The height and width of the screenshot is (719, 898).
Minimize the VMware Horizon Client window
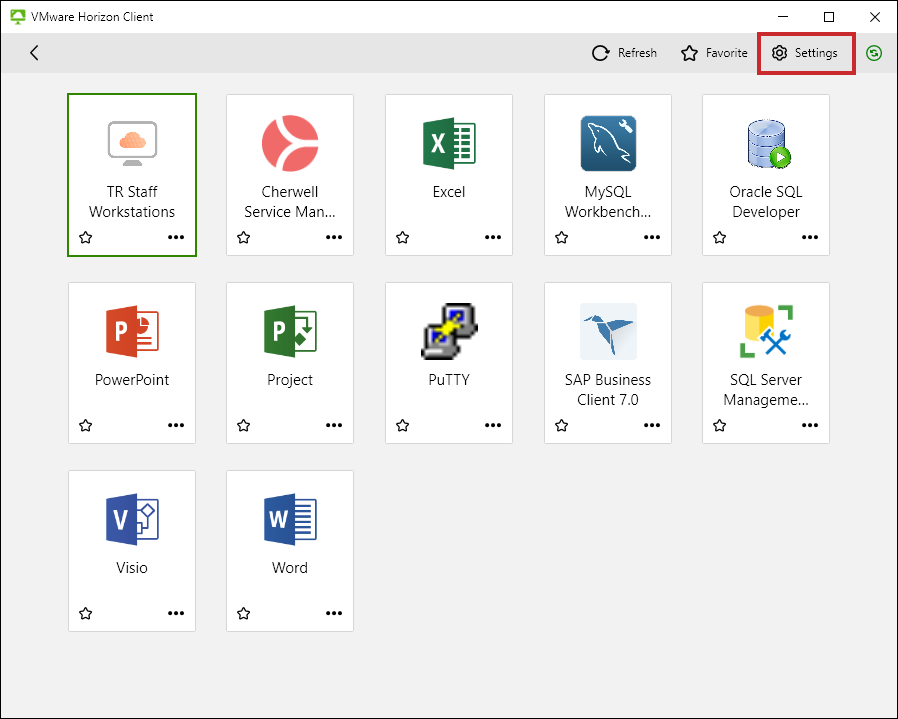tap(783, 17)
